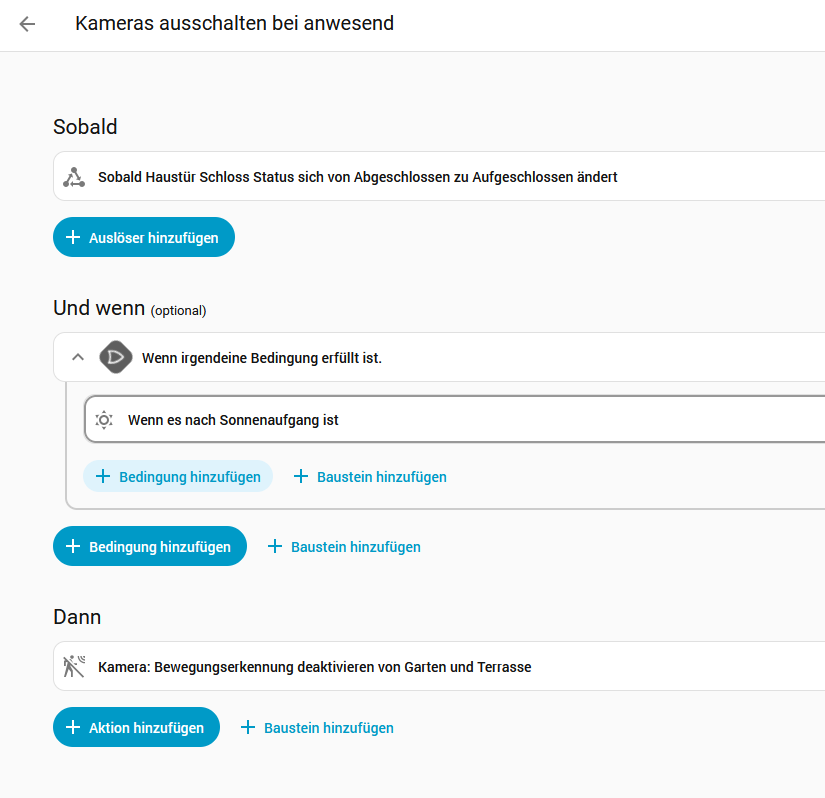Click Baustein hinzufügen inside the condition group
Viewport: 825px width, 798px height.
(370, 477)
